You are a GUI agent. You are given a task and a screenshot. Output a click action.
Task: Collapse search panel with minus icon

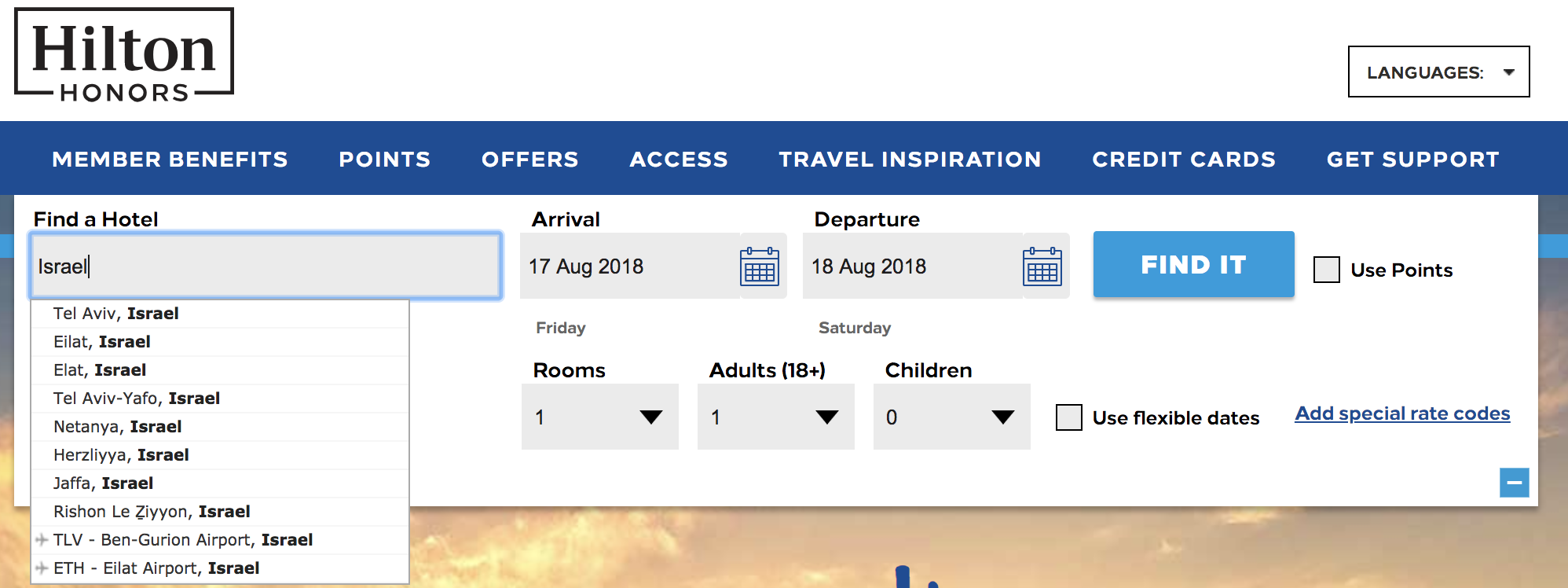pyautogui.click(x=1514, y=483)
